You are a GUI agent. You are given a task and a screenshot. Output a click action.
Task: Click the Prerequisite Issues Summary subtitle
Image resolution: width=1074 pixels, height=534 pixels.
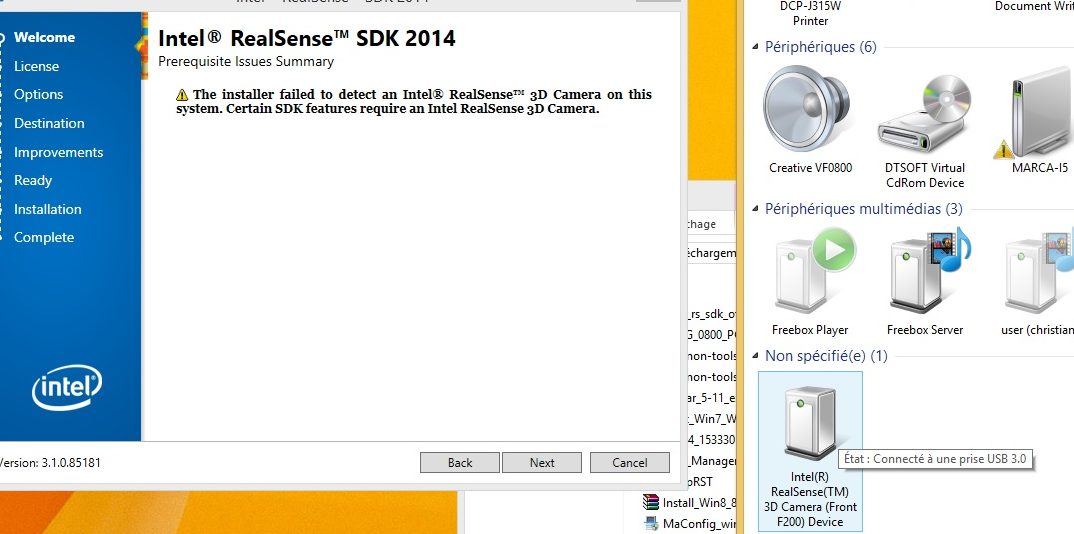pyautogui.click(x=246, y=62)
